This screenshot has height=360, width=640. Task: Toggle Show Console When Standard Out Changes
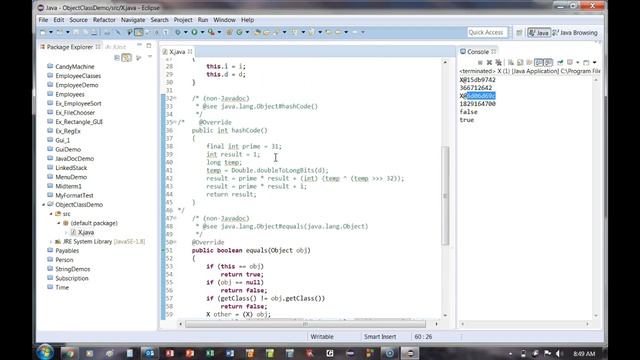pos(539,62)
